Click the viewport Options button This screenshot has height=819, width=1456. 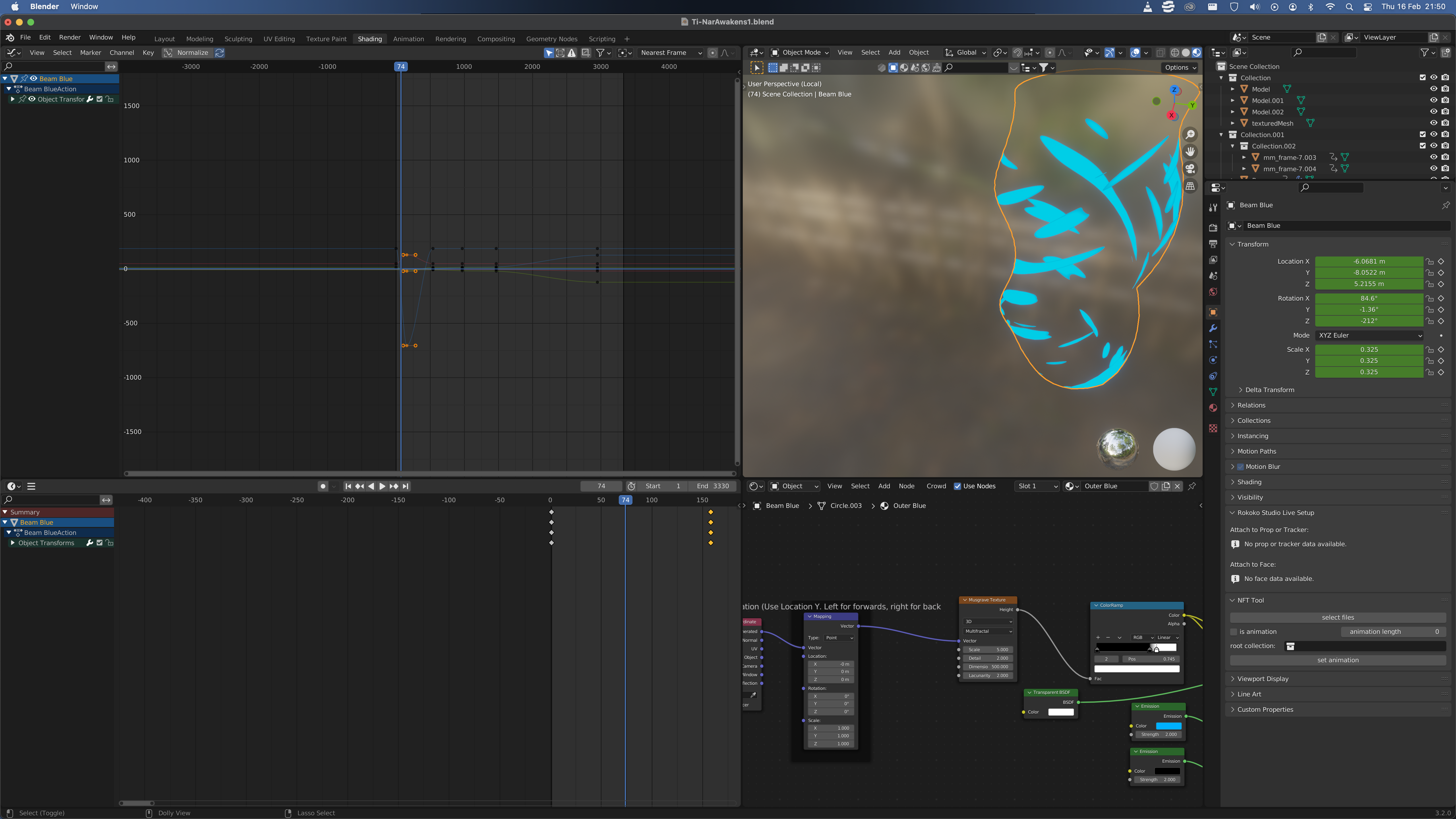pos(1180,67)
